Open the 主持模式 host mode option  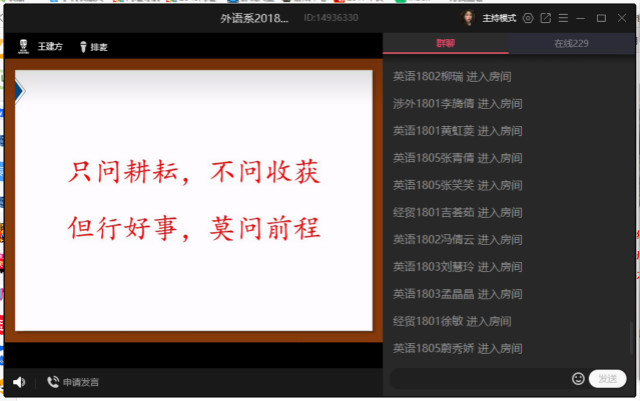click(499, 18)
